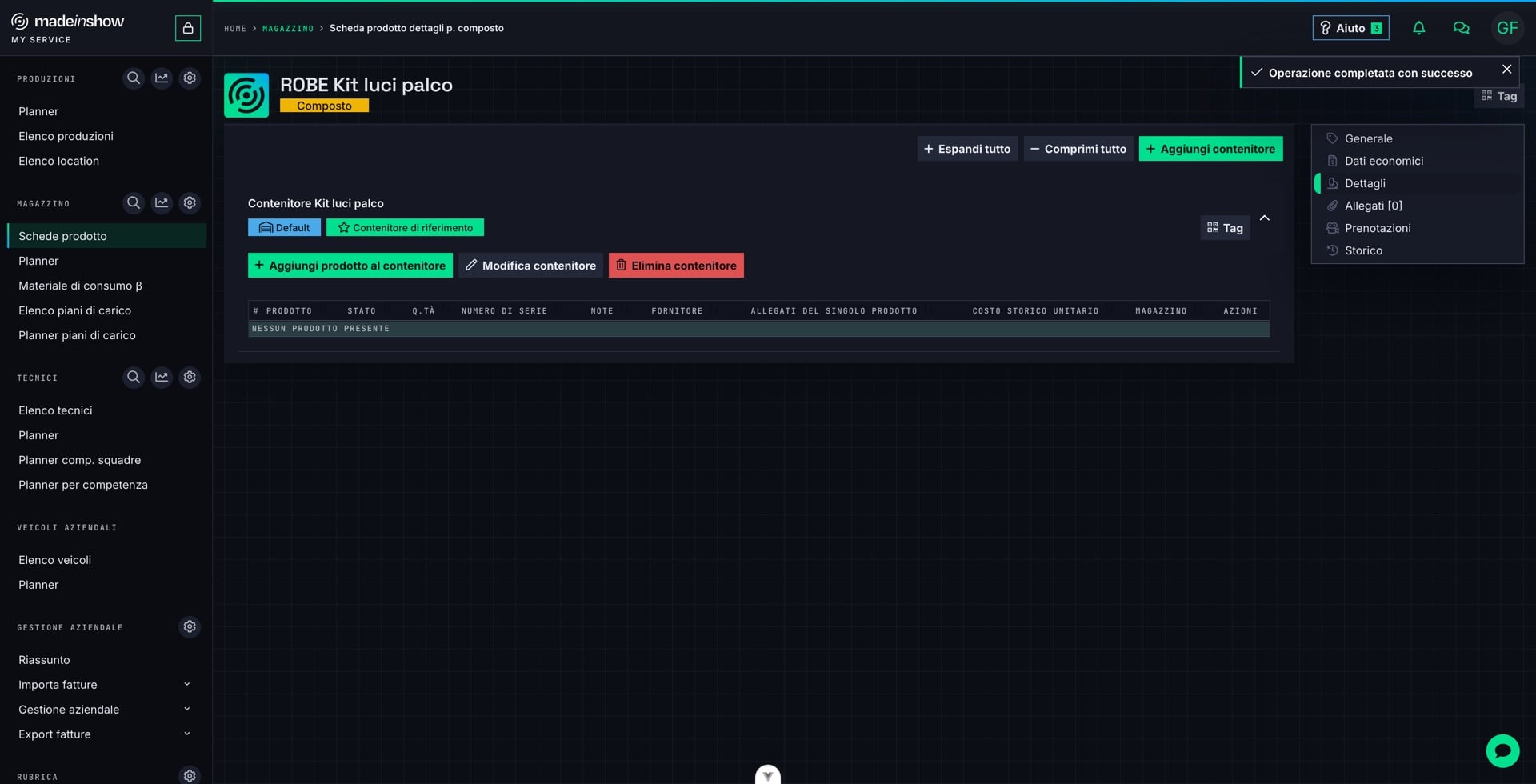The image size is (1536, 784).
Task: Open the Tag button under the notification
Action: [1499, 96]
